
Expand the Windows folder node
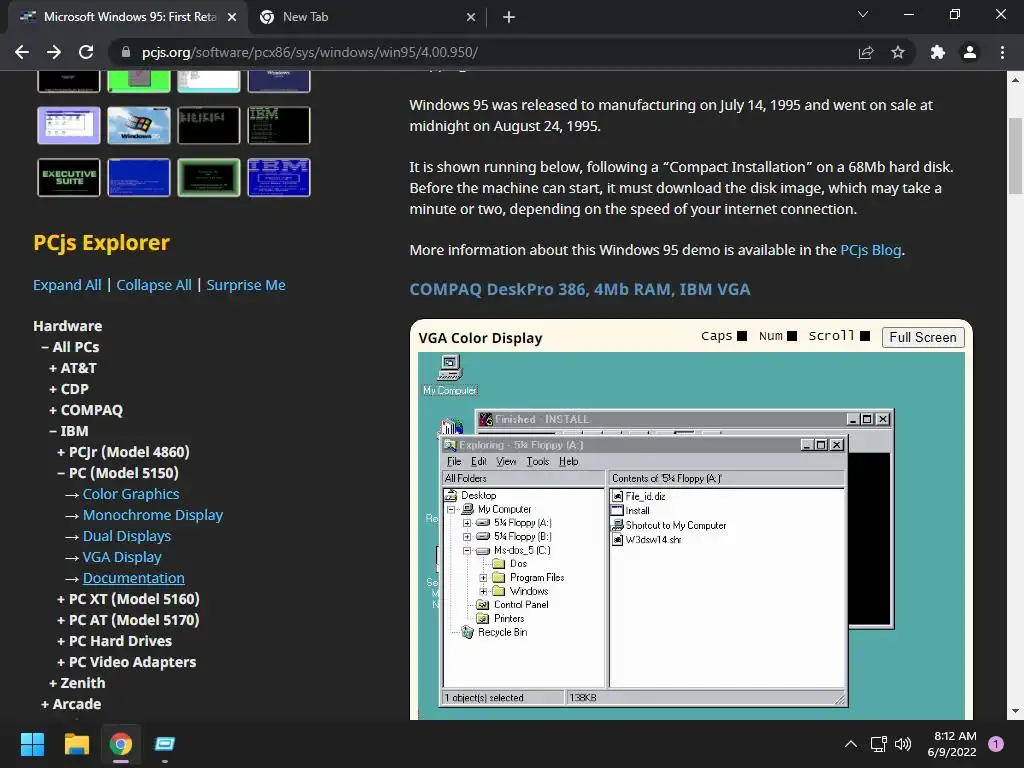pyautogui.click(x=483, y=592)
